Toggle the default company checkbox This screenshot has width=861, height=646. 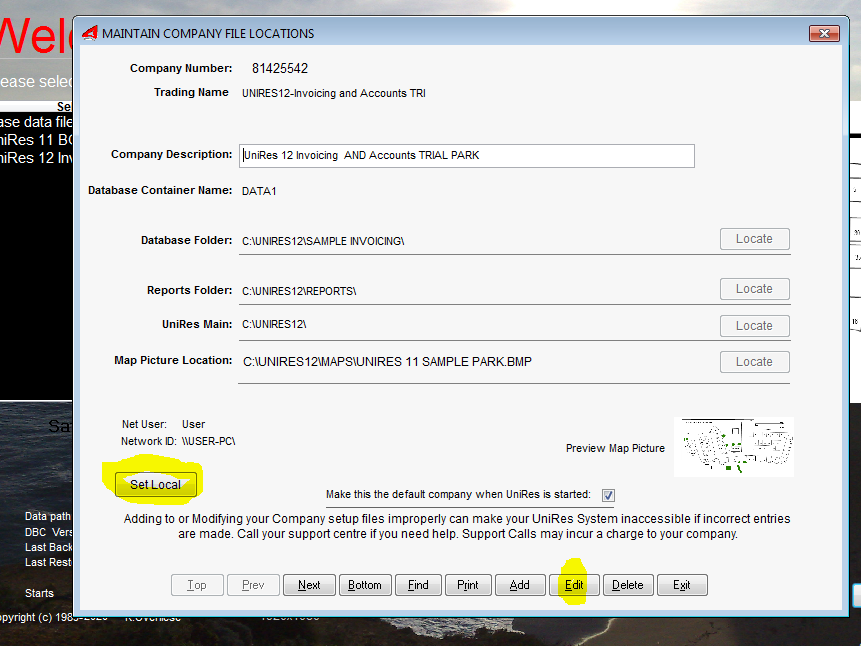pyautogui.click(x=608, y=495)
